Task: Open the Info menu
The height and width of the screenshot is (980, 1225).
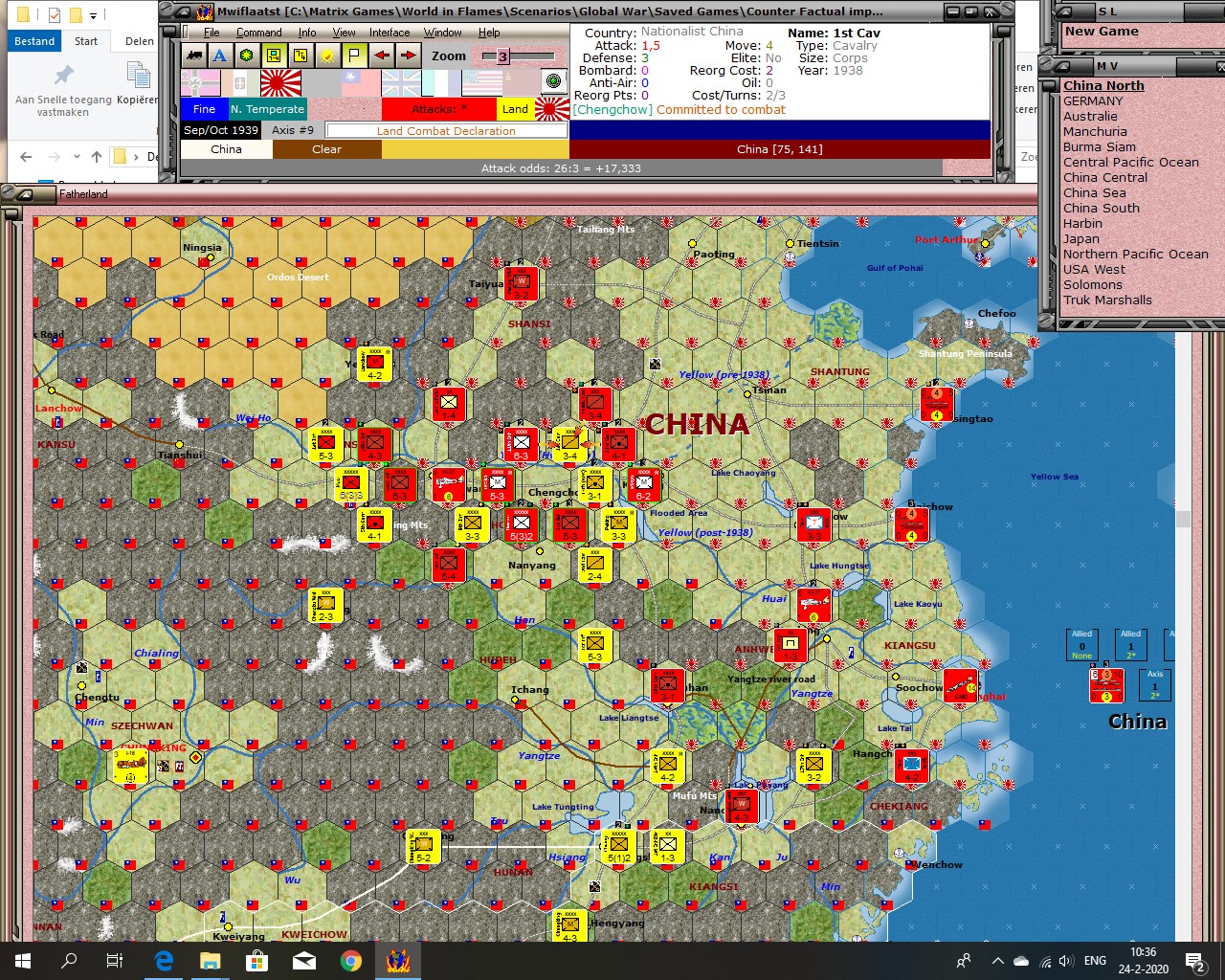Action: click(307, 33)
